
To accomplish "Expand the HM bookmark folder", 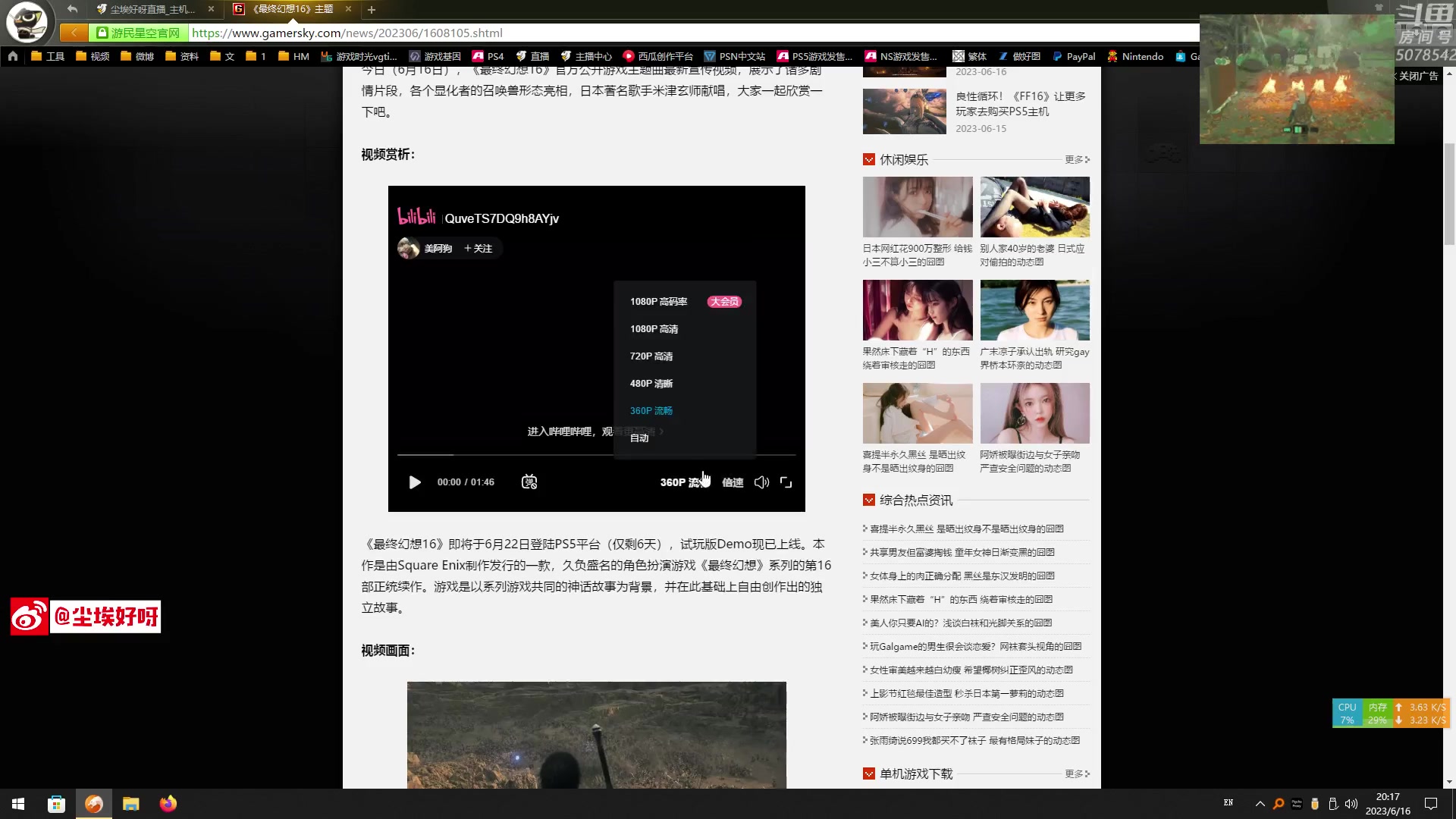I will 293,56.
